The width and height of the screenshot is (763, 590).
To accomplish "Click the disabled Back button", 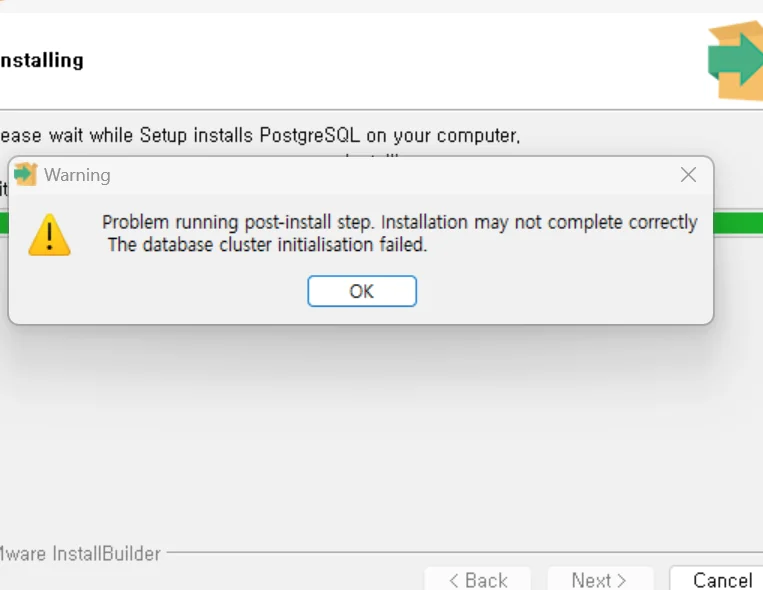I will [478, 579].
